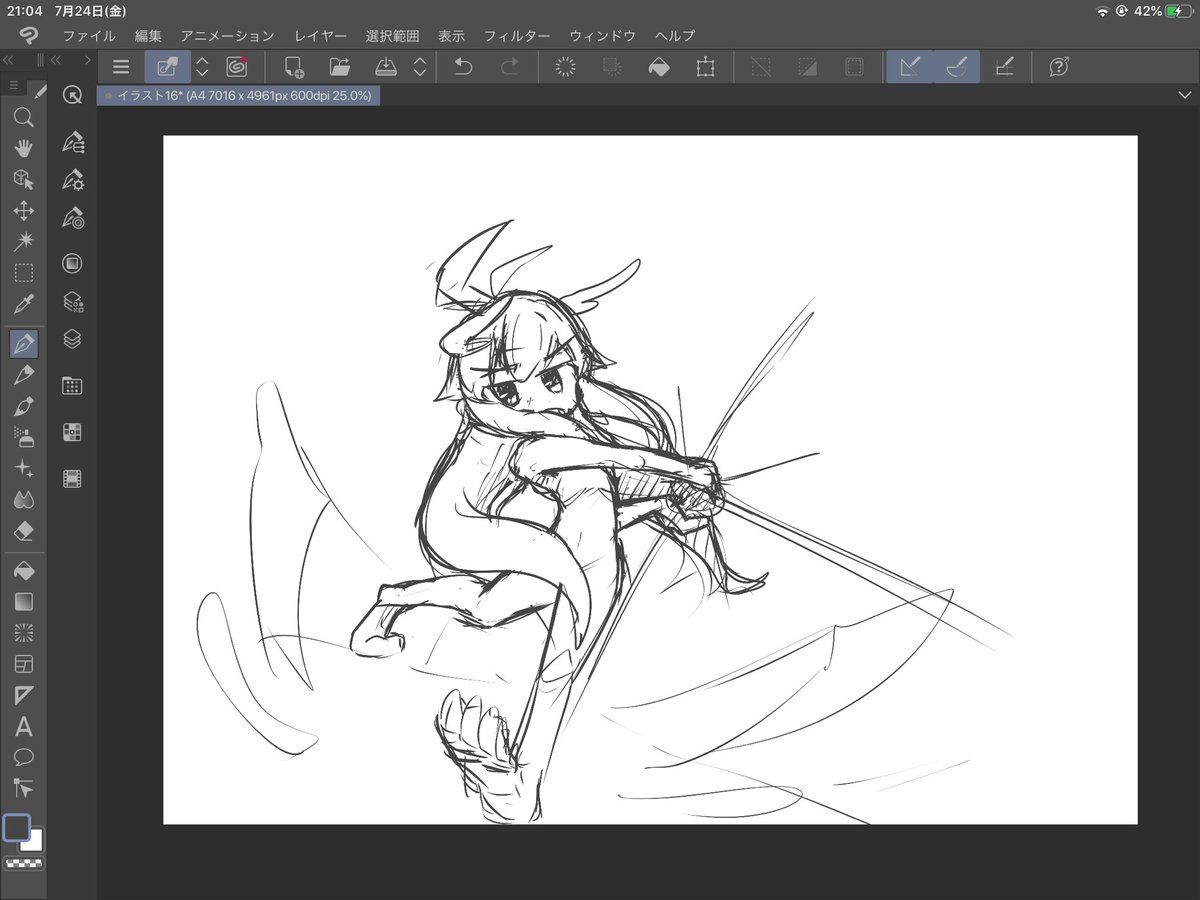This screenshot has height=900, width=1200.
Task: Select the rectangular Selection marquee tool
Action: point(24,272)
